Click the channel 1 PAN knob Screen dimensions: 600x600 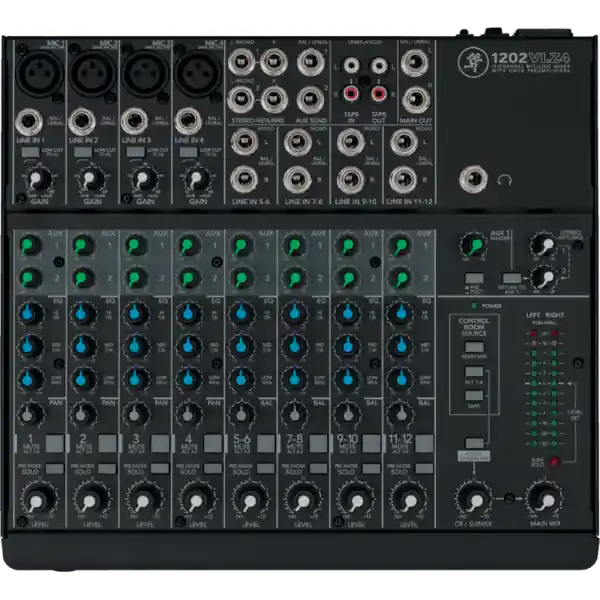[30, 414]
